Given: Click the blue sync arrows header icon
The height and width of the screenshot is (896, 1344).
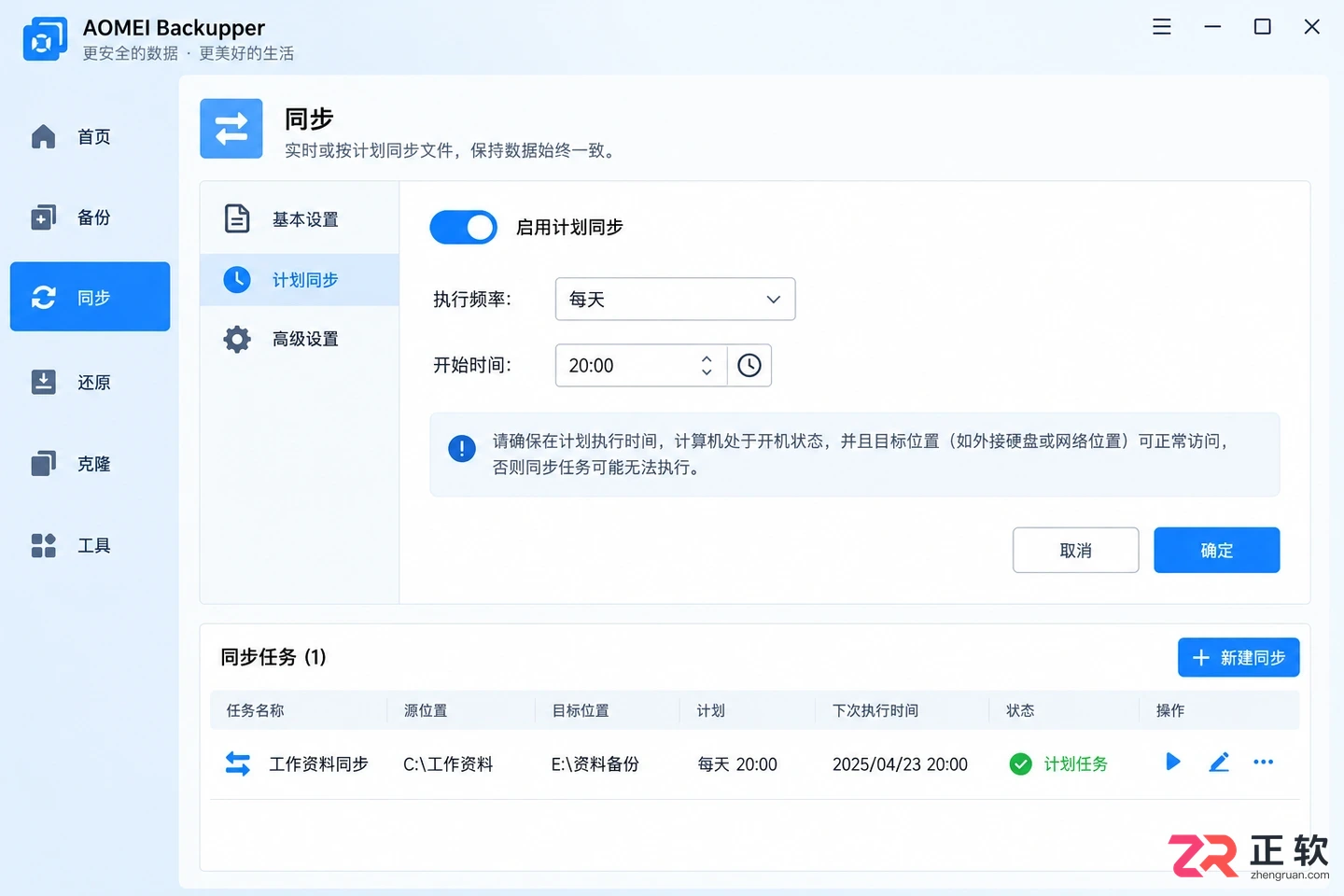Looking at the screenshot, I should click(x=231, y=129).
